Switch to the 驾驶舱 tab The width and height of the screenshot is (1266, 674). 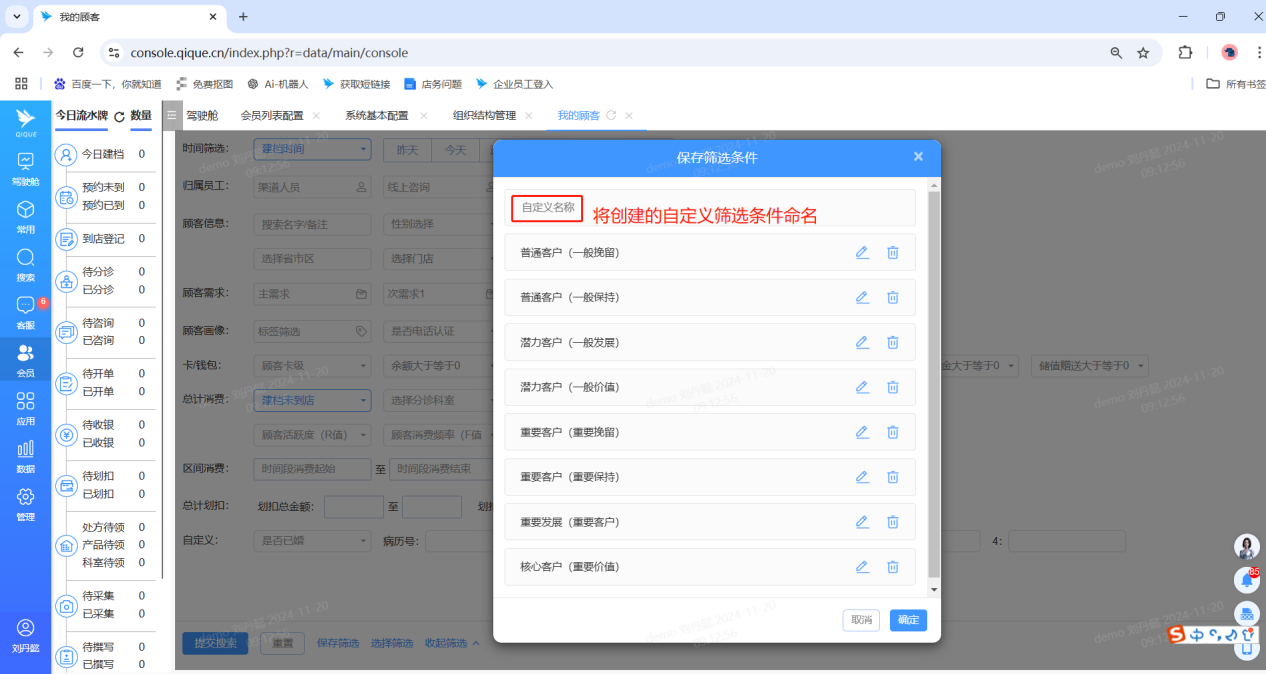point(201,115)
